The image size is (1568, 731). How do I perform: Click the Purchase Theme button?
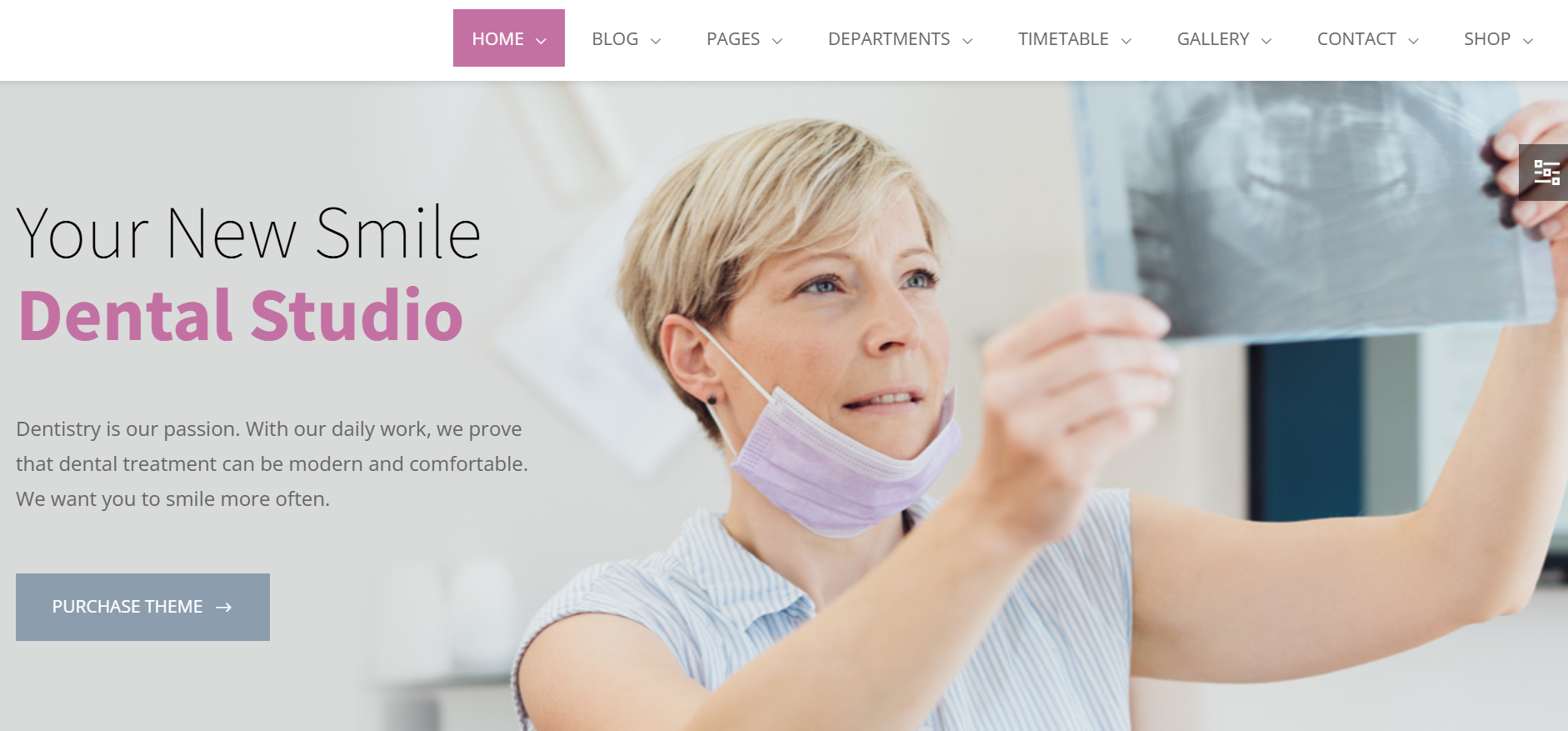point(142,607)
